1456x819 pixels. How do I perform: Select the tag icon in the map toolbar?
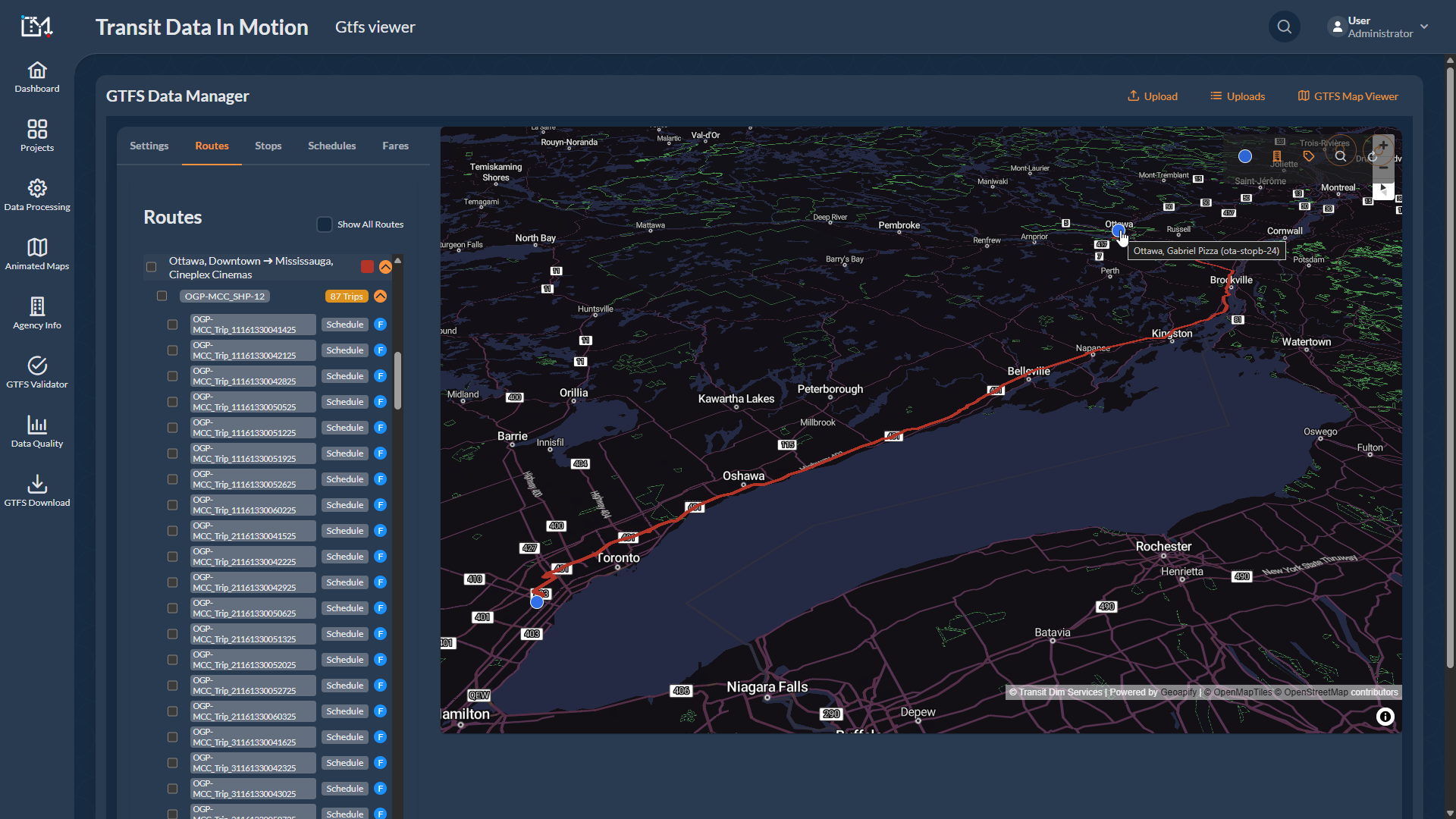[x=1308, y=156]
